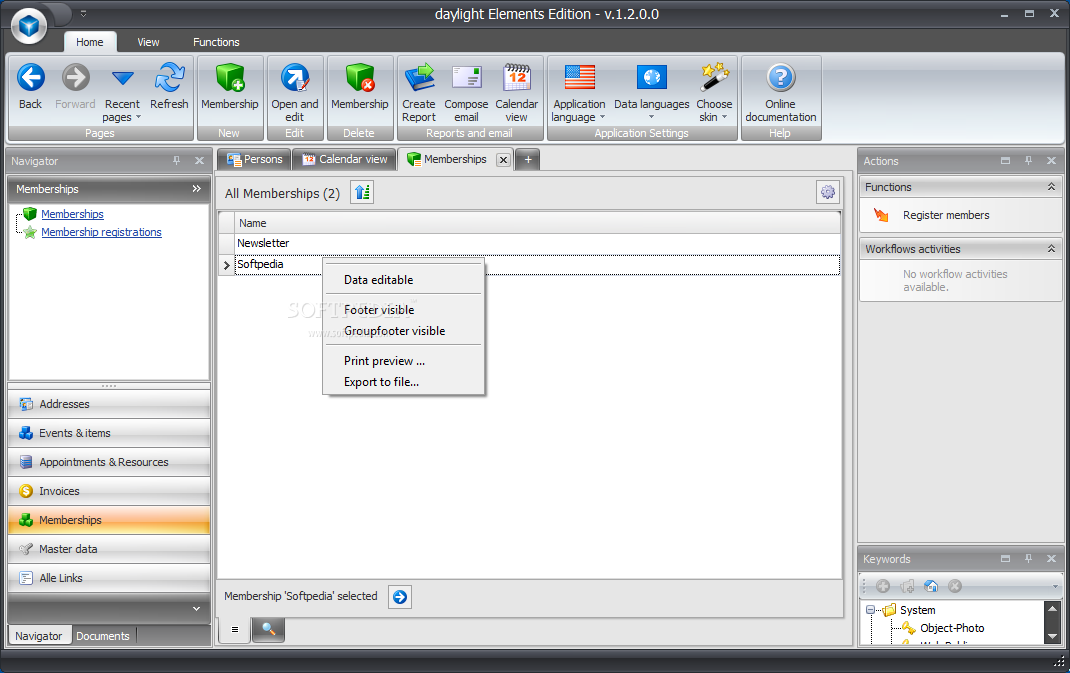Image resolution: width=1070 pixels, height=673 pixels.
Task: Click the list view button at bottom
Action: click(235, 630)
